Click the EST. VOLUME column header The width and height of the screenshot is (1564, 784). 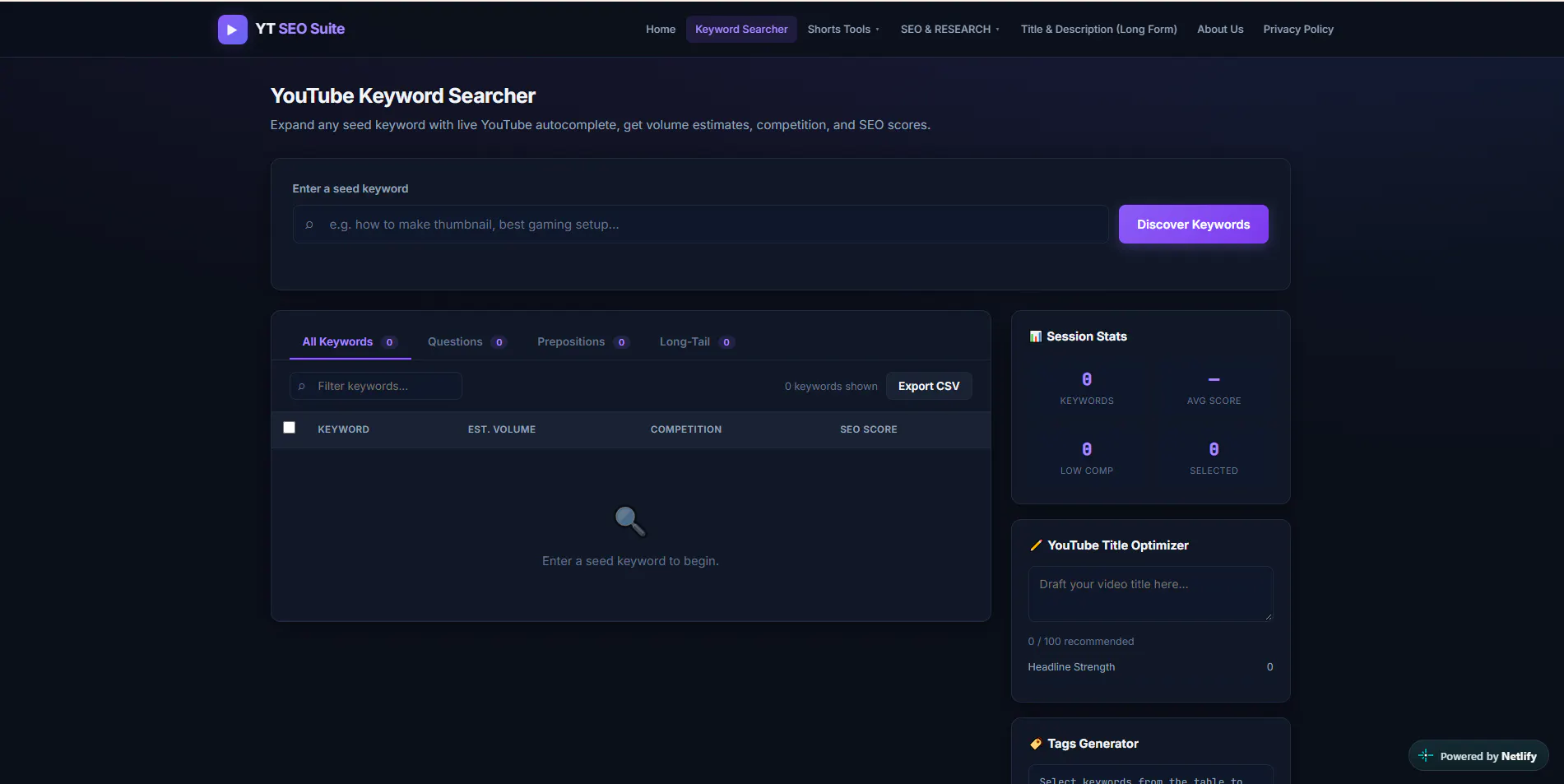502,429
